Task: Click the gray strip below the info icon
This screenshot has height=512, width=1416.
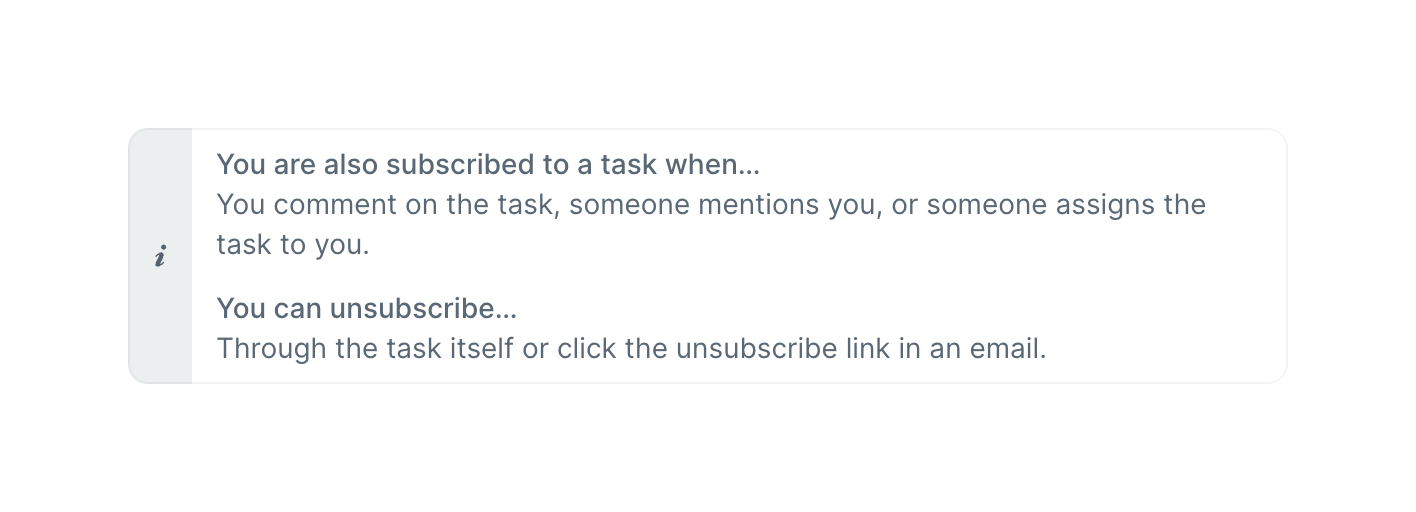Action: pos(160,330)
